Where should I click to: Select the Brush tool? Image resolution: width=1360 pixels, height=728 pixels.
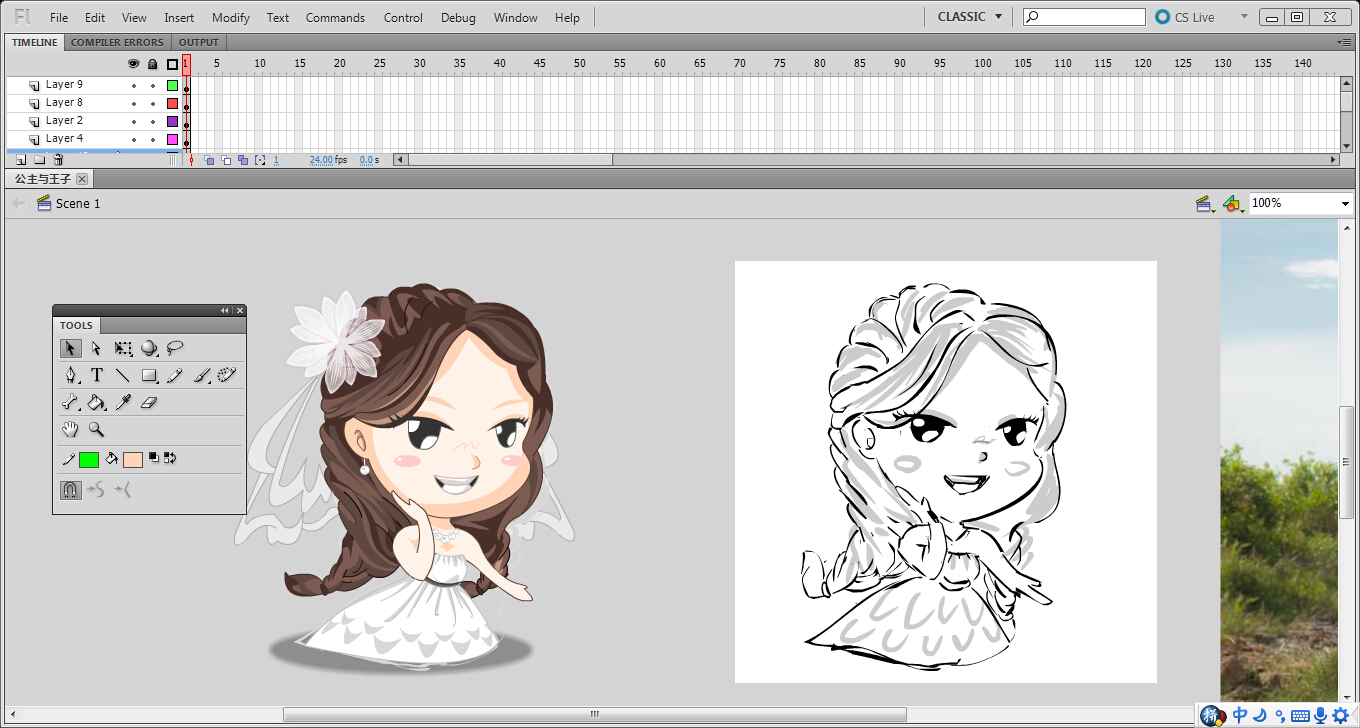coord(201,375)
